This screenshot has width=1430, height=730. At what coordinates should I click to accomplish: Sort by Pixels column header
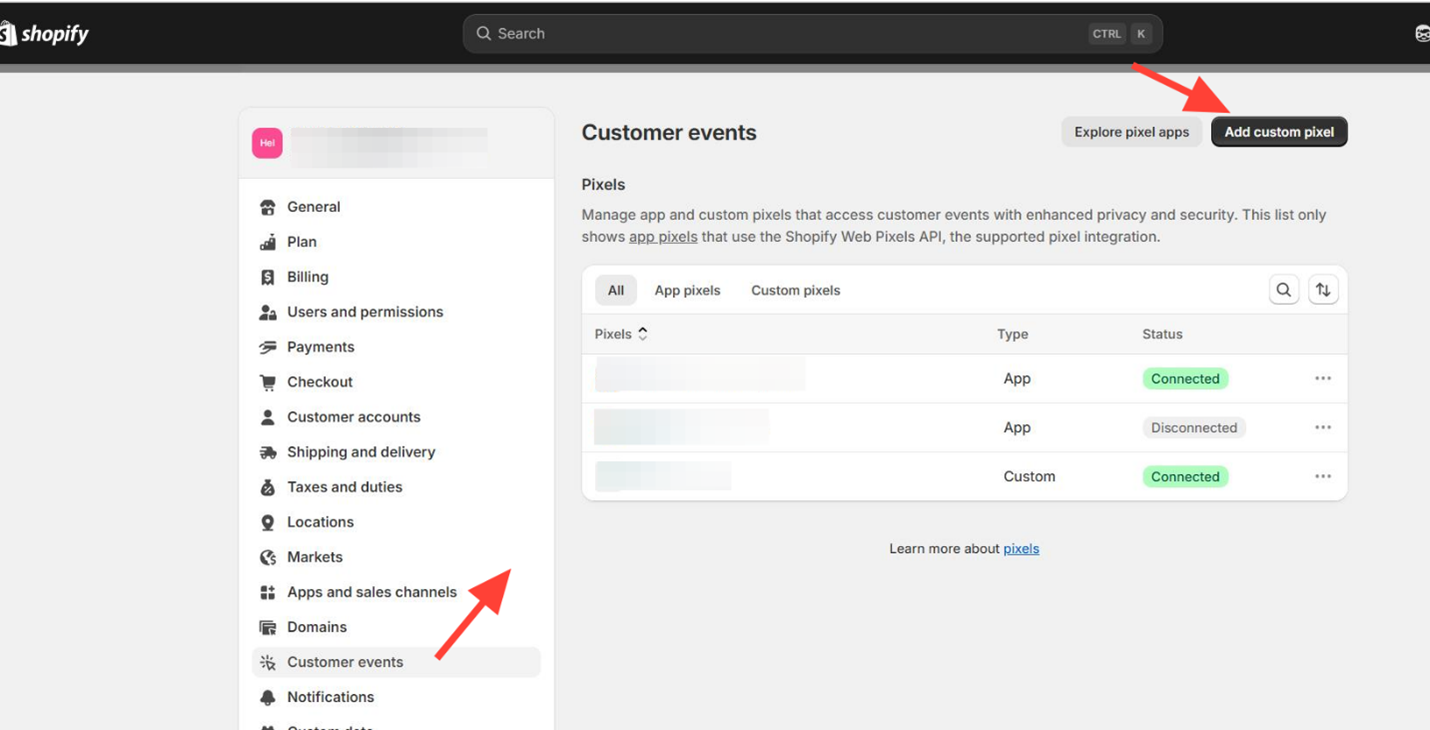click(x=621, y=334)
